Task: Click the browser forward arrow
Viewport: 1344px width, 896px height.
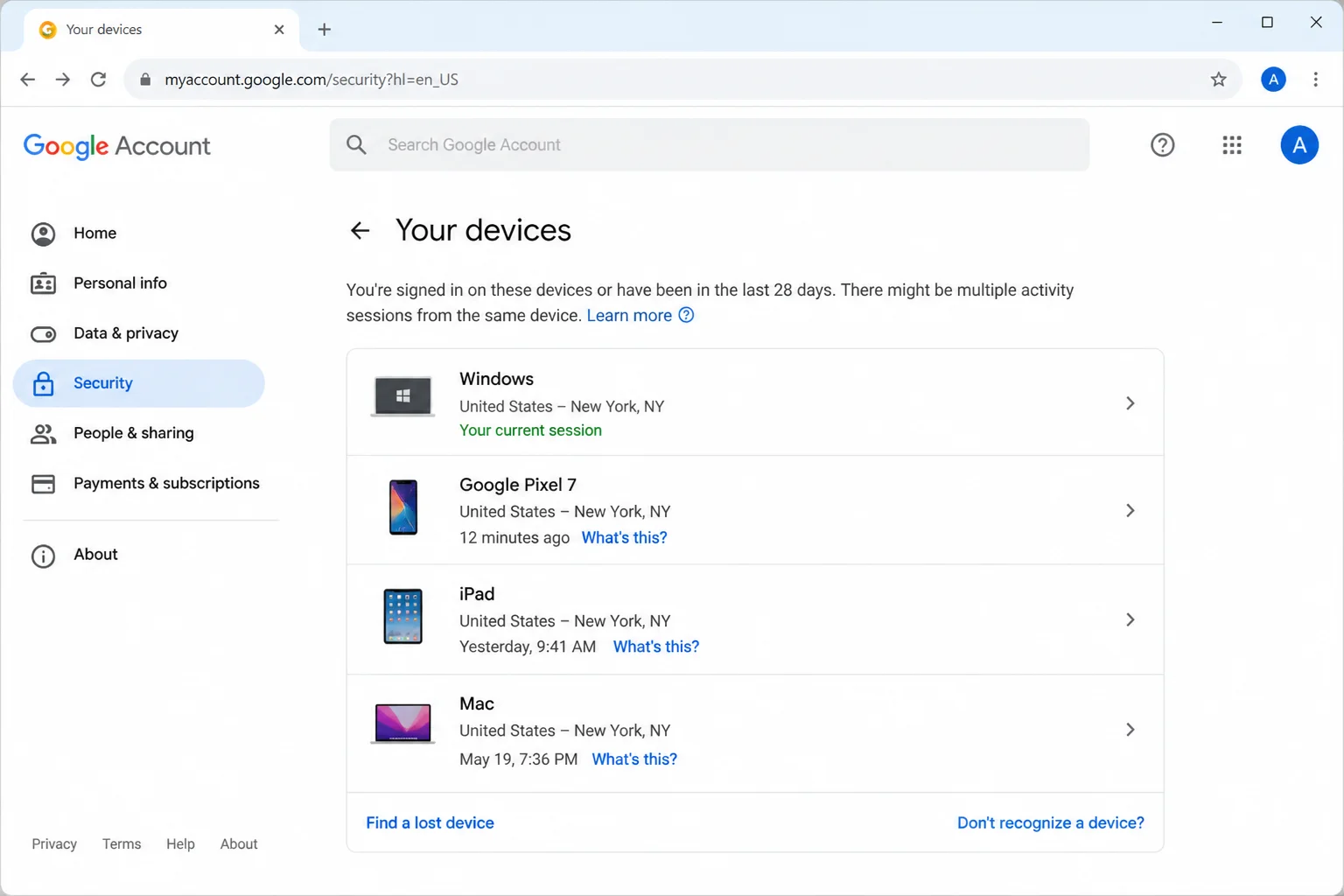Action: pos(63,80)
